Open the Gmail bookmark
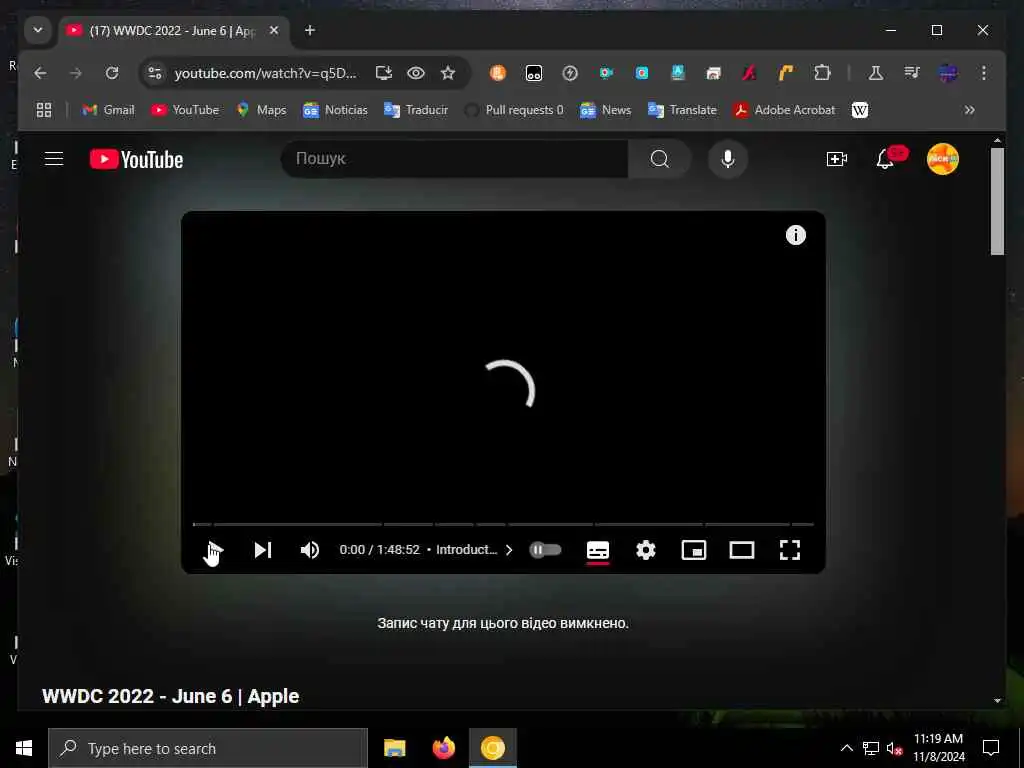Image resolution: width=1024 pixels, height=768 pixels. click(108, 110)
